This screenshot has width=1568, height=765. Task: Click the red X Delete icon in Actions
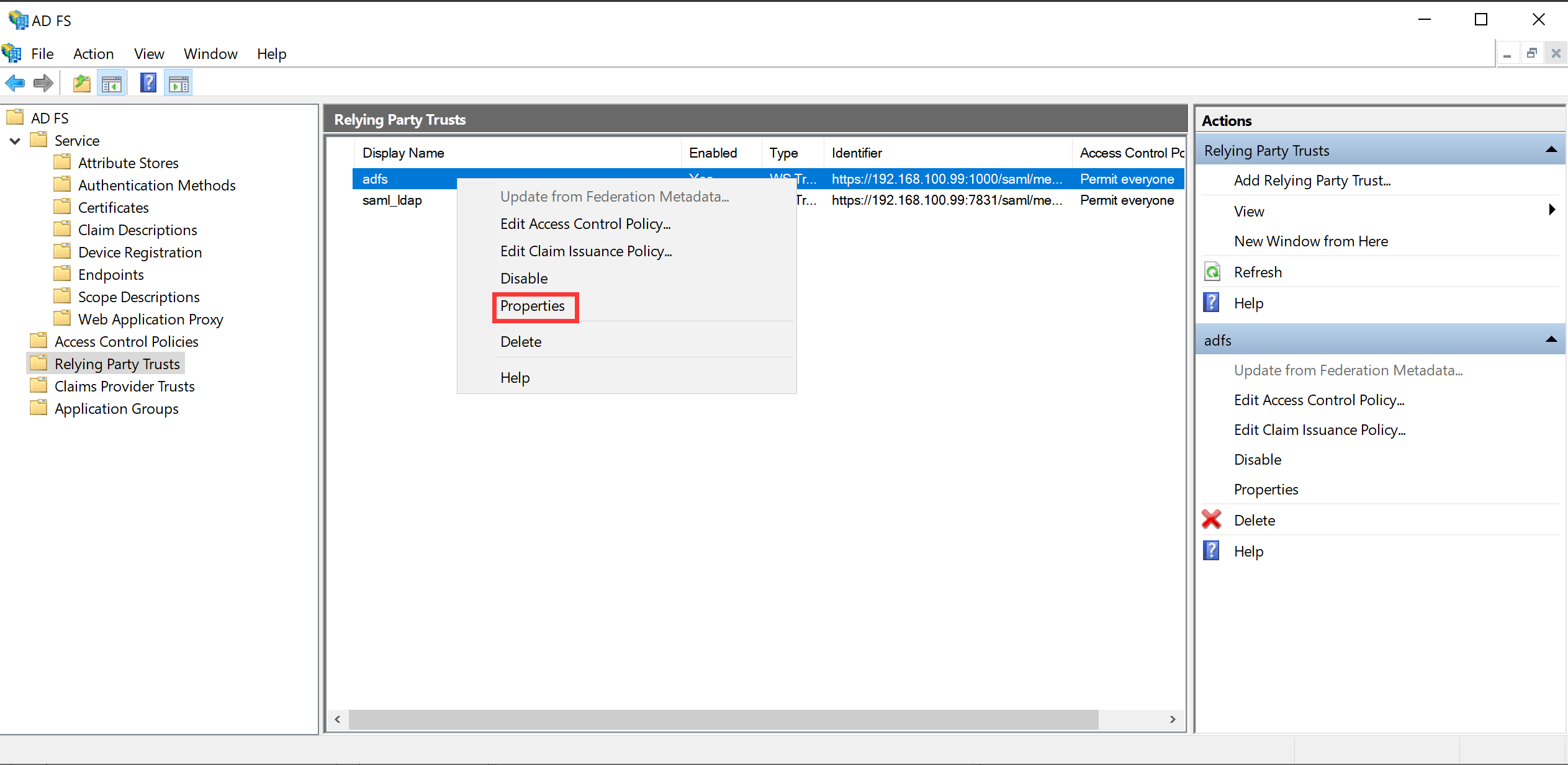click(1212, 520)
